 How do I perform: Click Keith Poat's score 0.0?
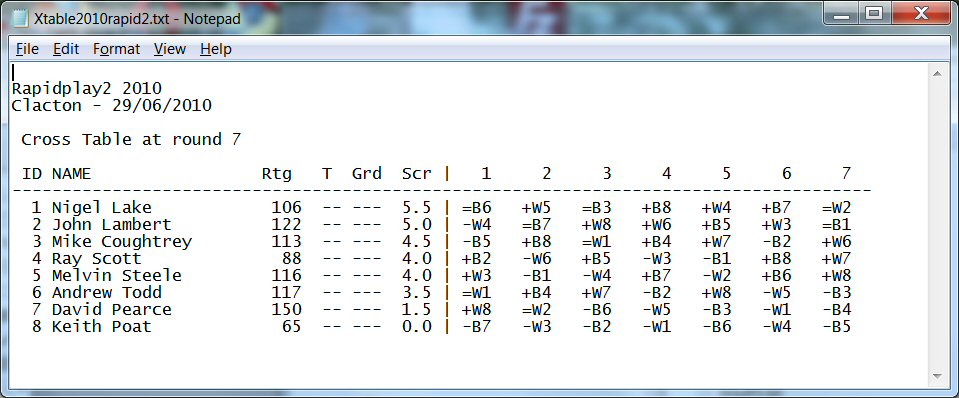point(417,327)
